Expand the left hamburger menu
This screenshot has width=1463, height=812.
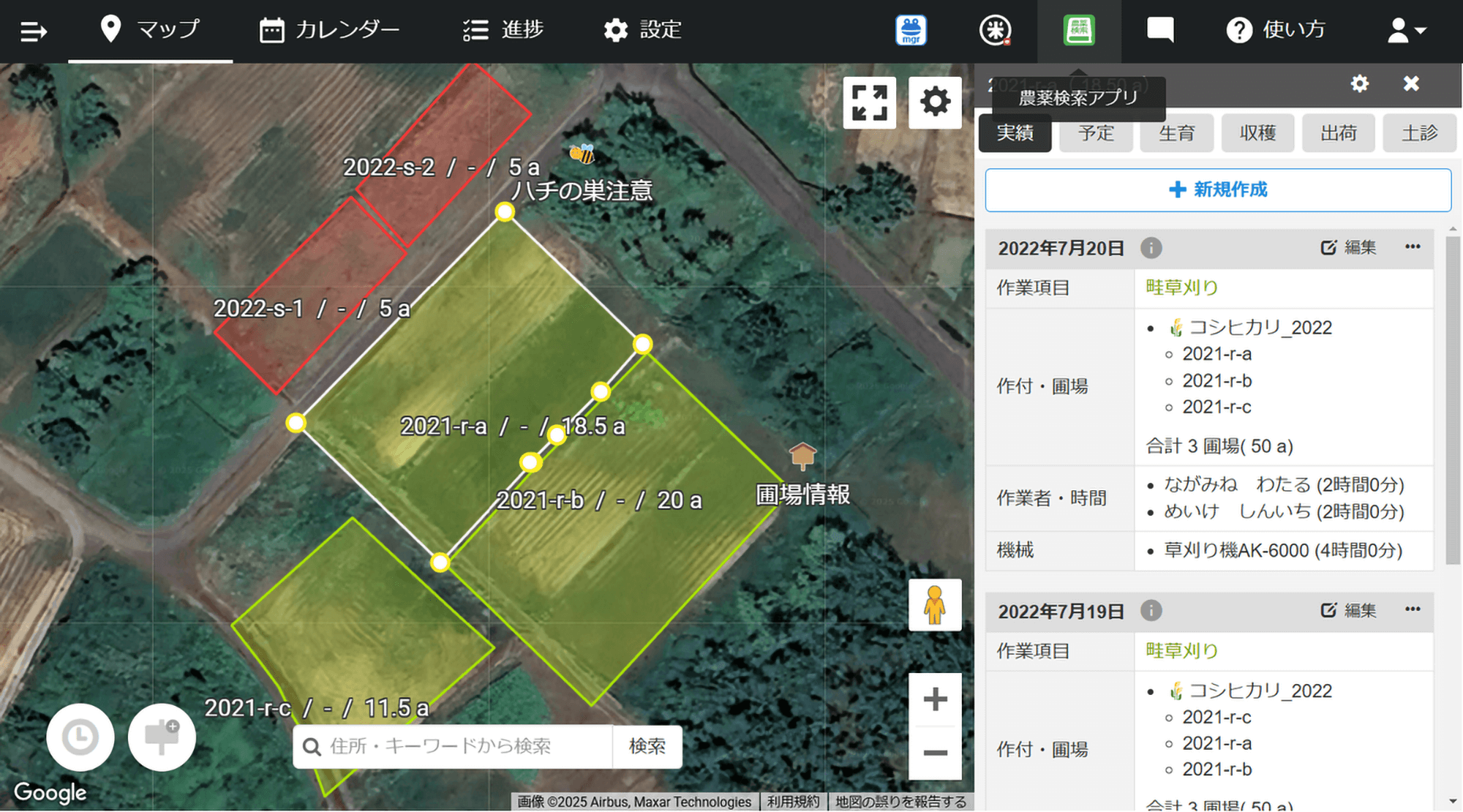(x=34, y=31)
